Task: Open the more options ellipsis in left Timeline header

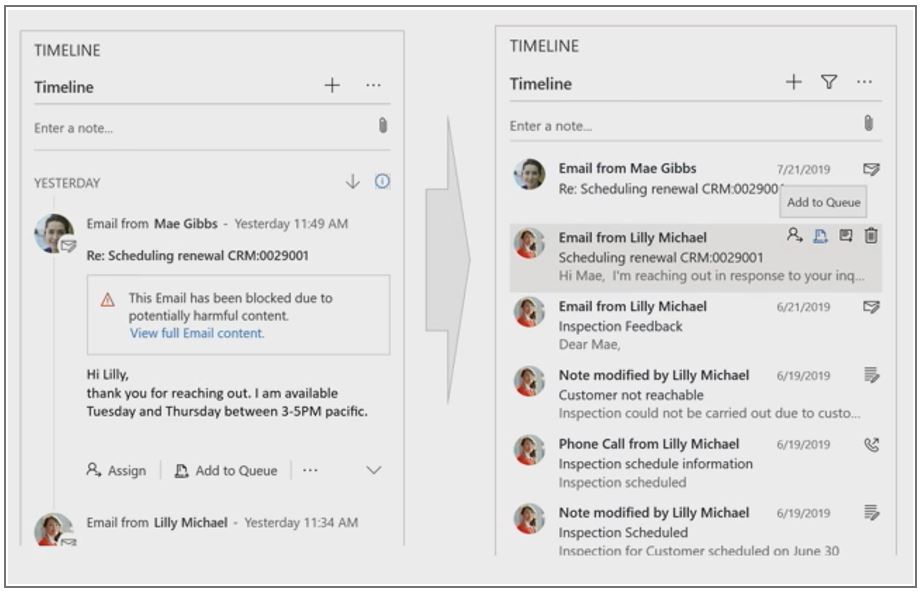Action: point(373,85)
